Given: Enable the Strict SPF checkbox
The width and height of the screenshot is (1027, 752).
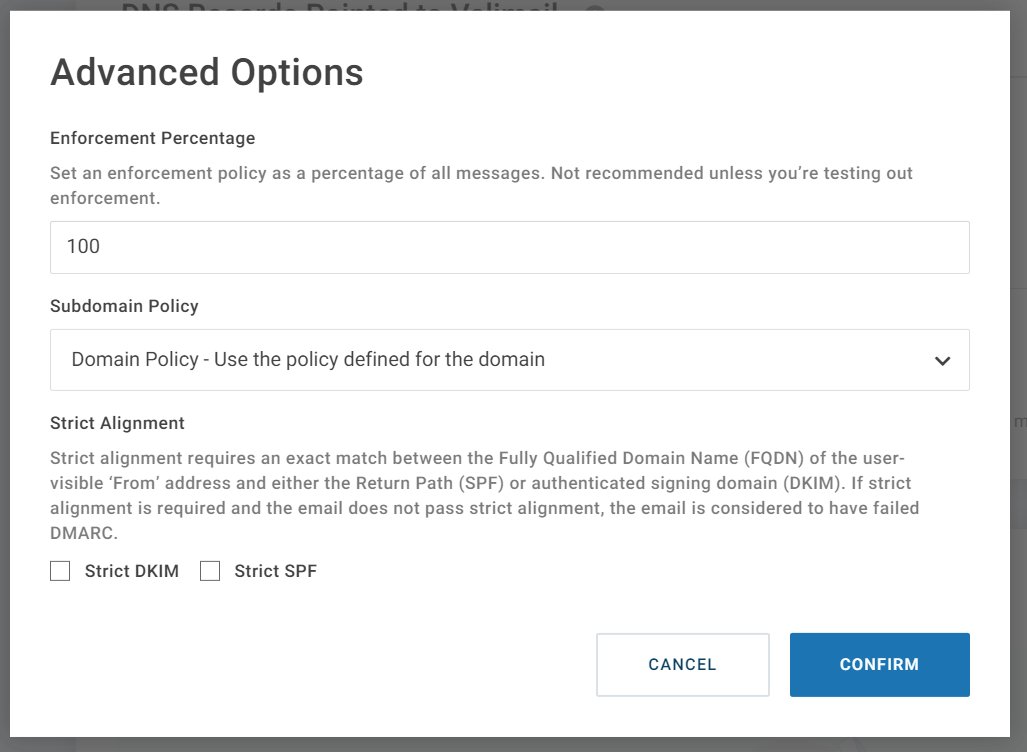Looking at the screenshot, I should point(210,571).
